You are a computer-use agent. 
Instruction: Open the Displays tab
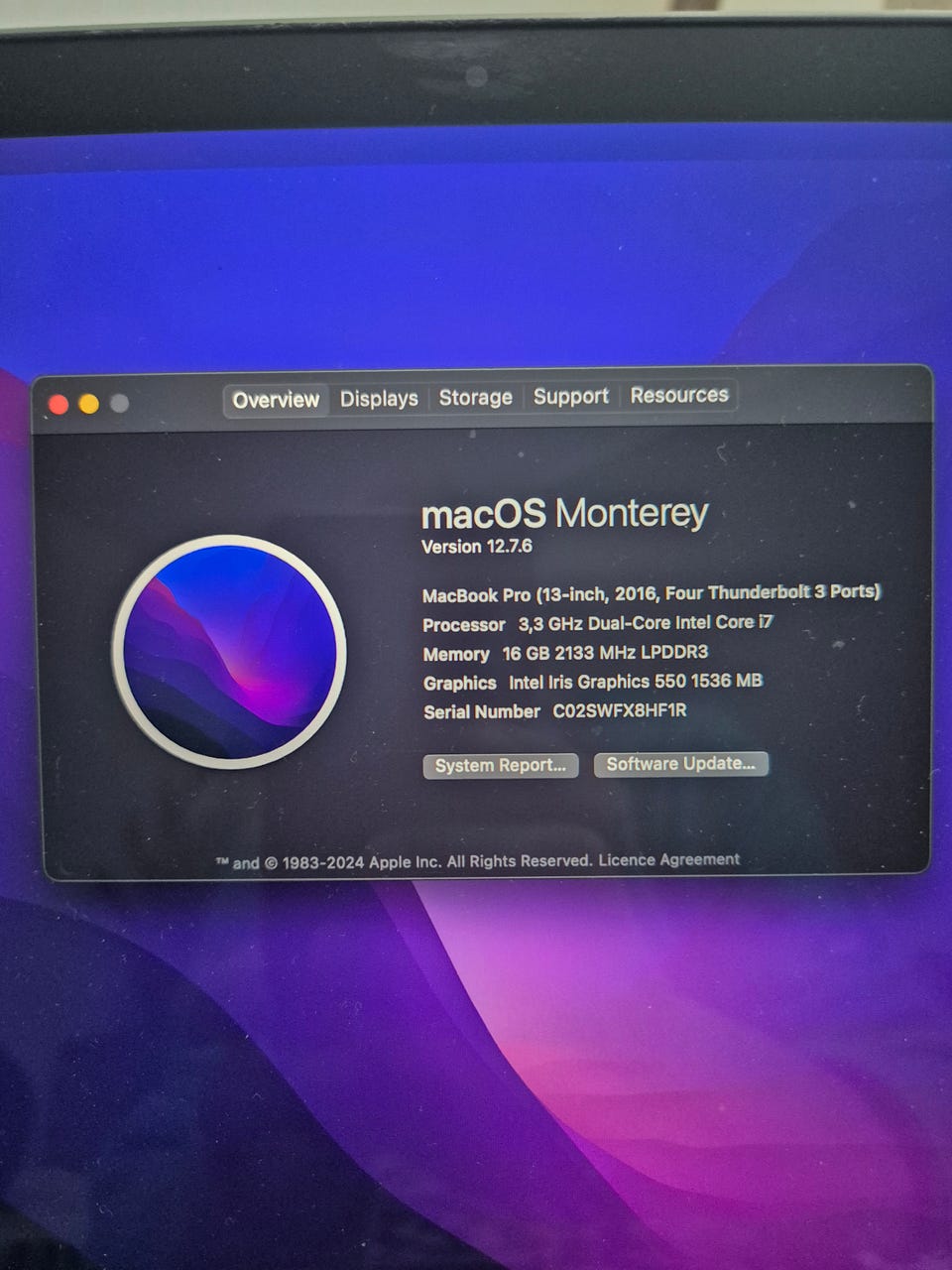[379, 399]
